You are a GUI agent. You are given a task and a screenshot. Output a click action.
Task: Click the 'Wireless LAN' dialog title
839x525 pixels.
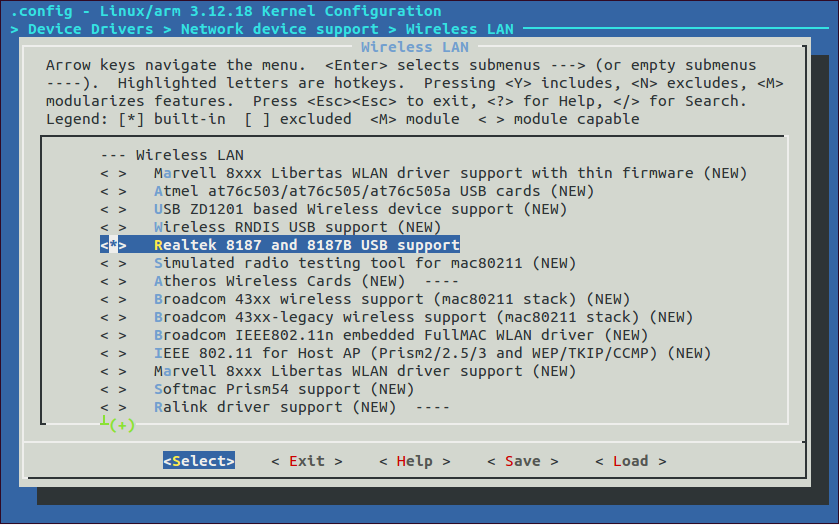click(415, 47)
